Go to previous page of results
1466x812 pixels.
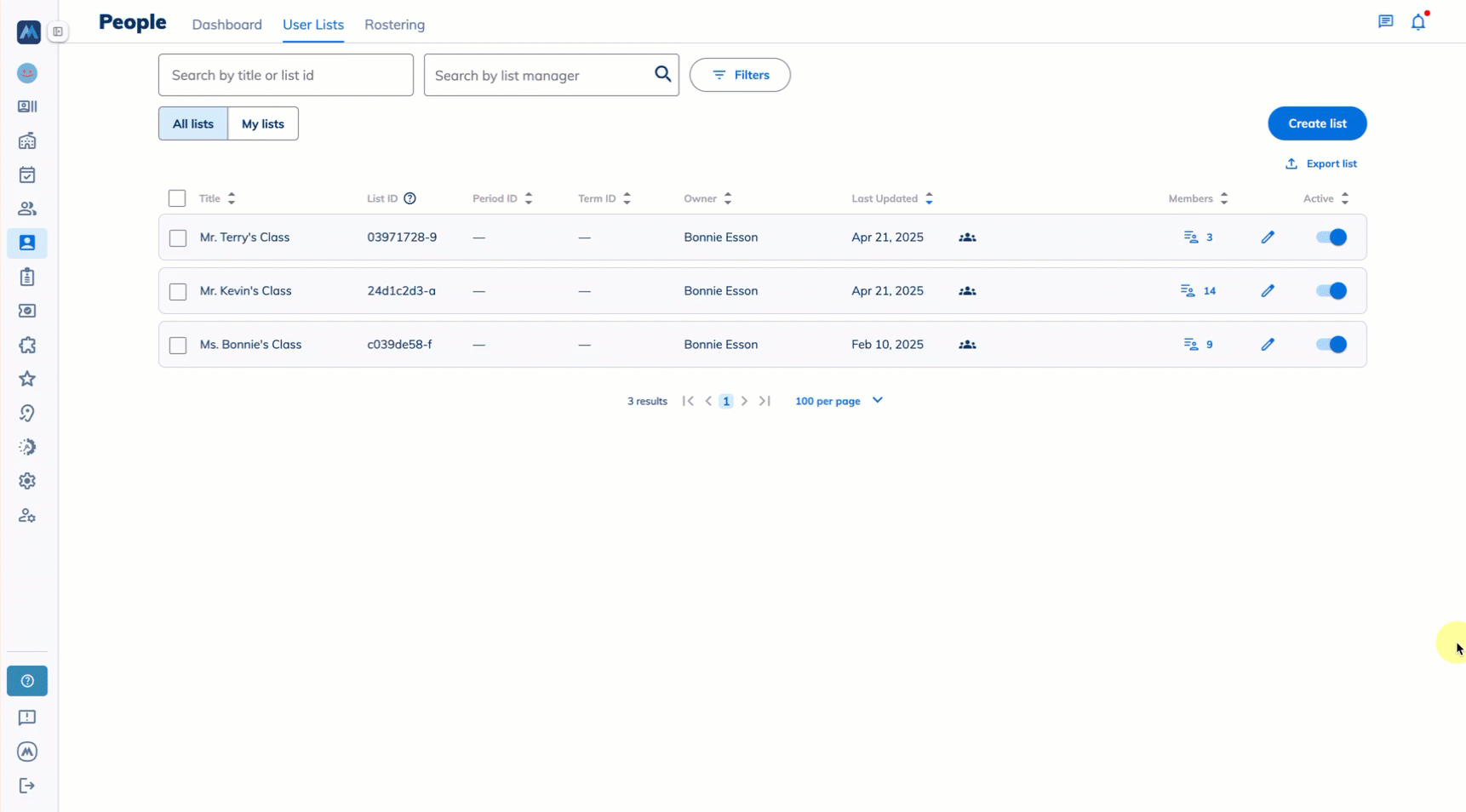click(708, 401)
